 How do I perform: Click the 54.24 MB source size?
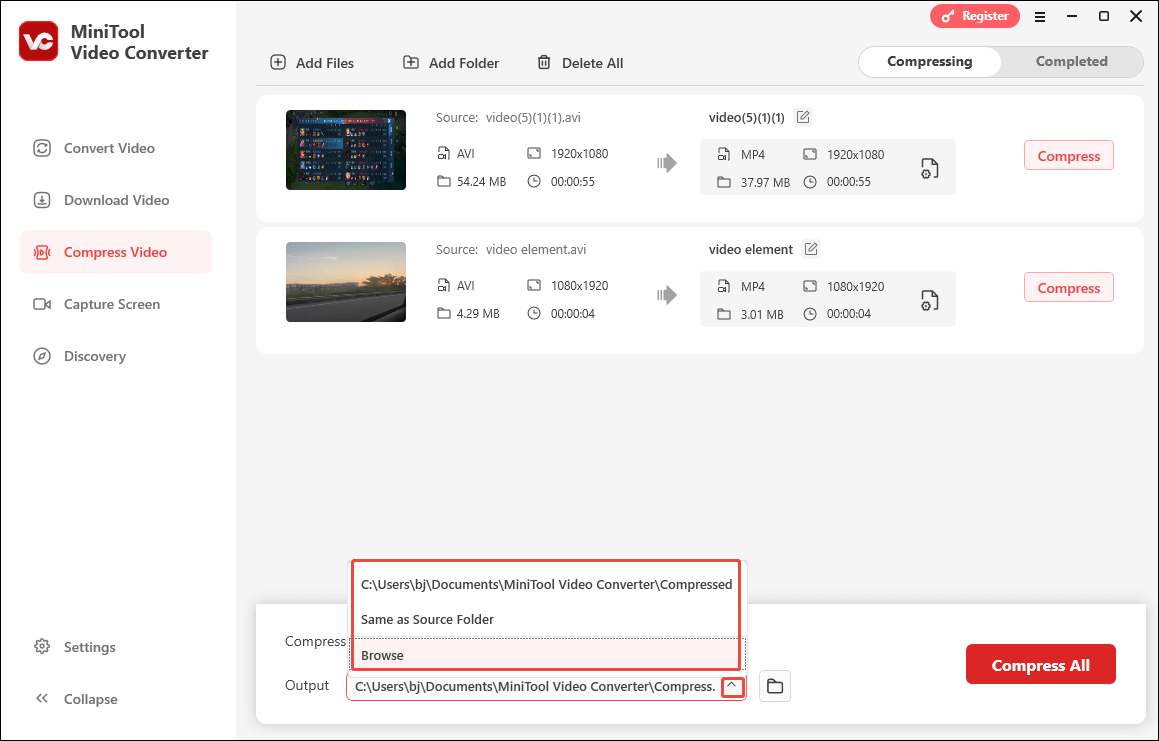pyautogui.click(x=481, y=181)
